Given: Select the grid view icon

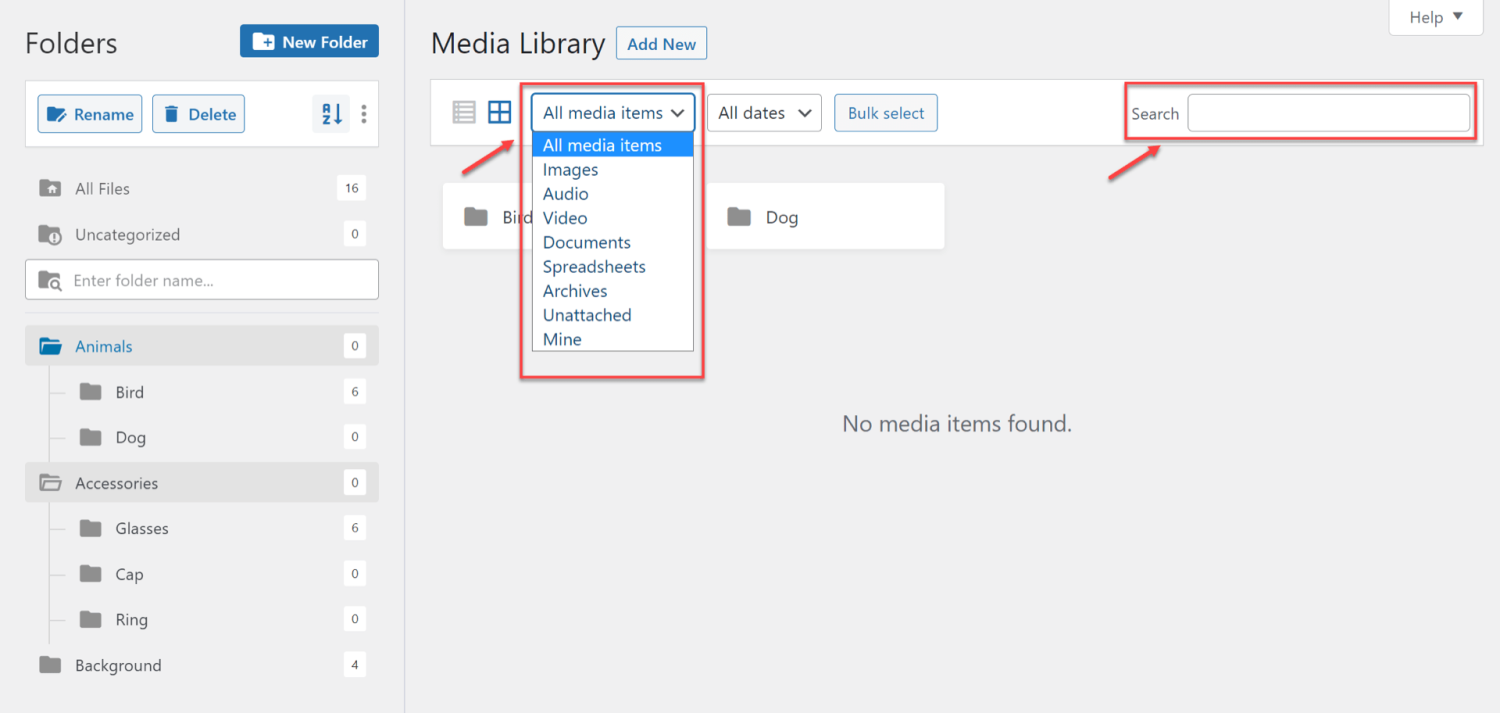Looking at the screenshot, I should [499, 112].
